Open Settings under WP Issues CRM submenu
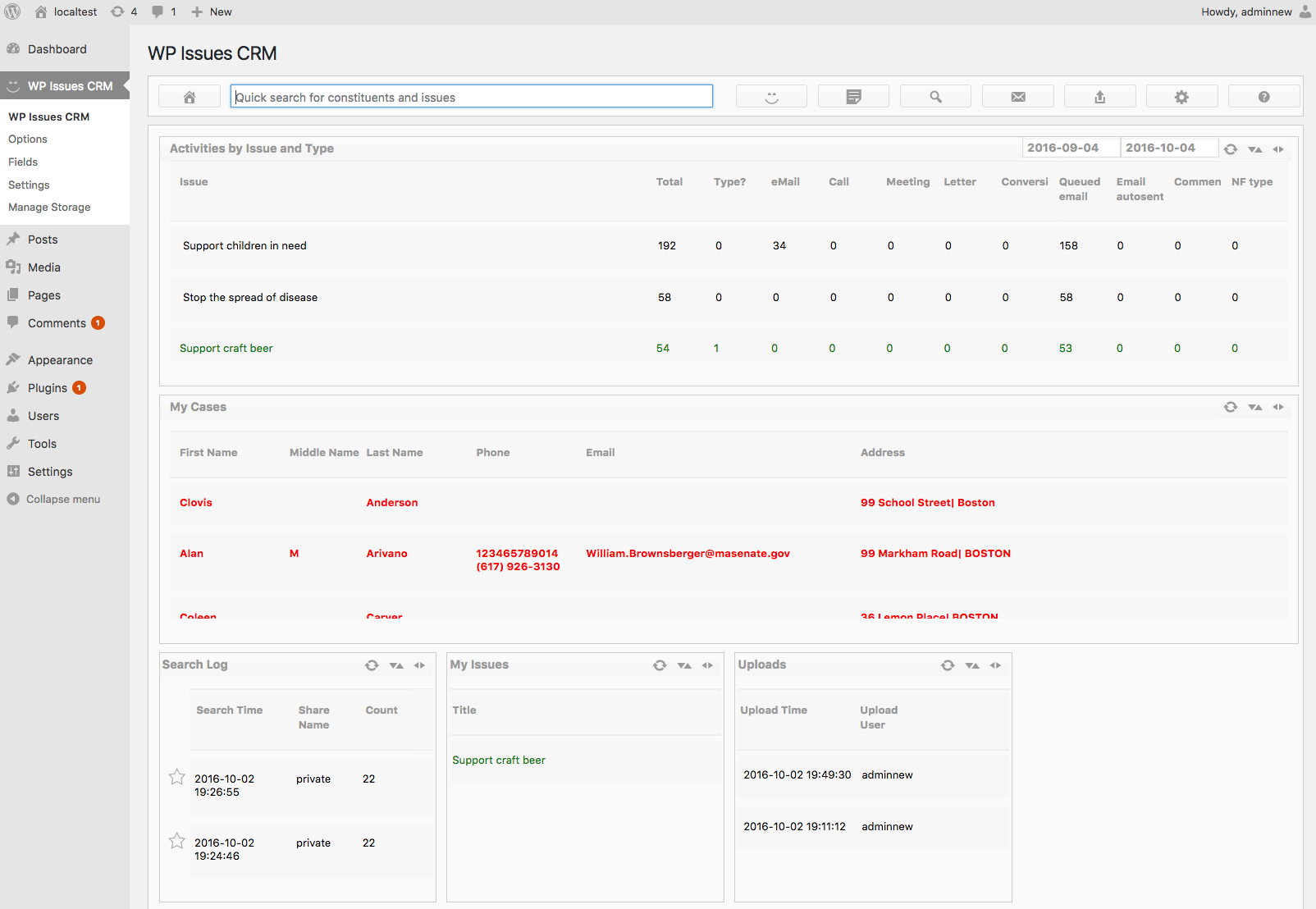 (x=29, y=185)
